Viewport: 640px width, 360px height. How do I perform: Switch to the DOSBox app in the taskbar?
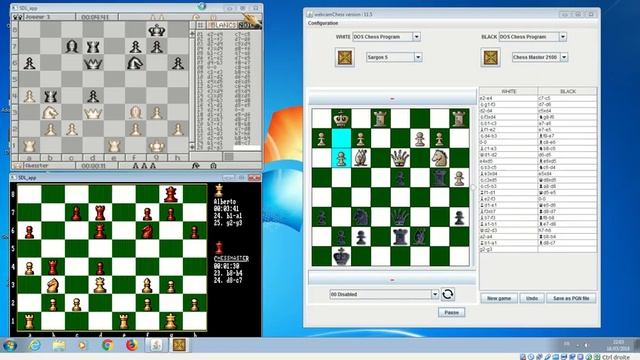tap(180, 345)
